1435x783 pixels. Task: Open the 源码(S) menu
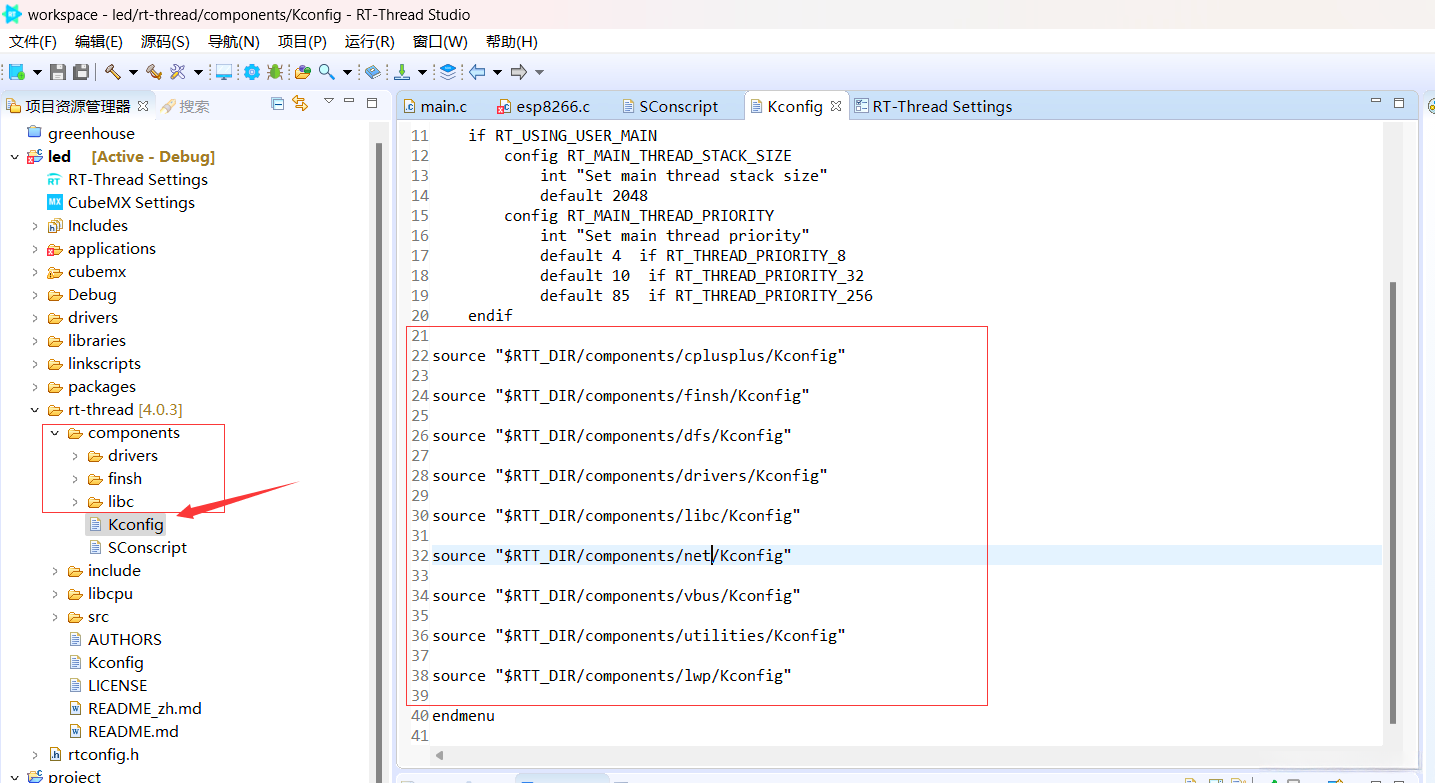pos(165,41)
